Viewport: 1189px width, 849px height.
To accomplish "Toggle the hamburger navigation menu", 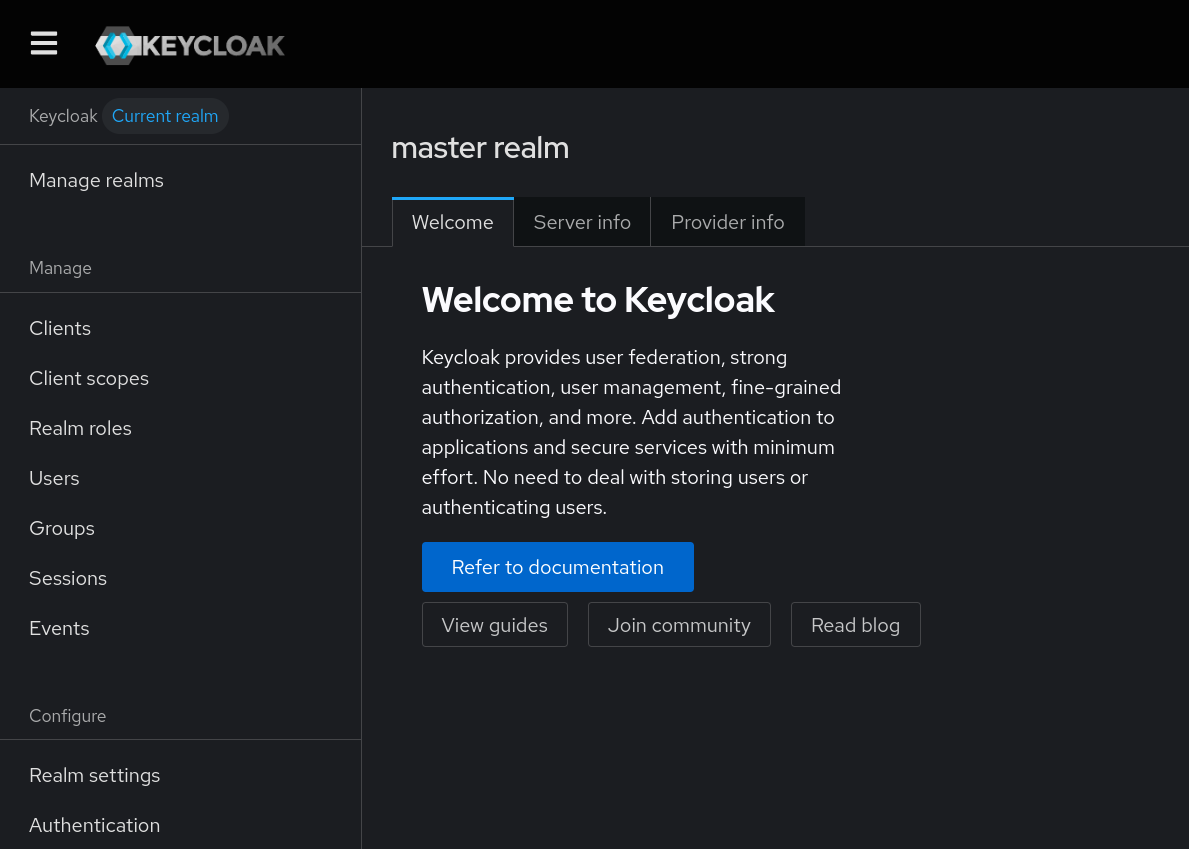I will click(44, 43).
